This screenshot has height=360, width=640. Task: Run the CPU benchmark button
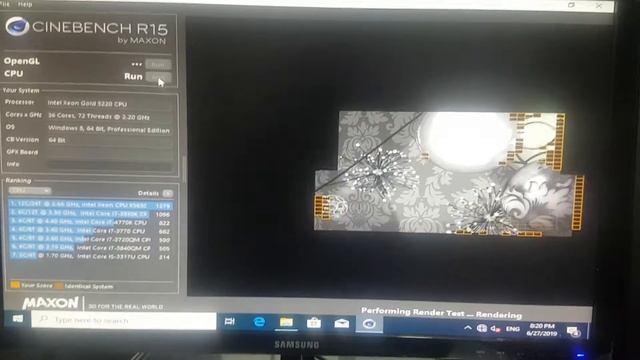click(158, 77)
